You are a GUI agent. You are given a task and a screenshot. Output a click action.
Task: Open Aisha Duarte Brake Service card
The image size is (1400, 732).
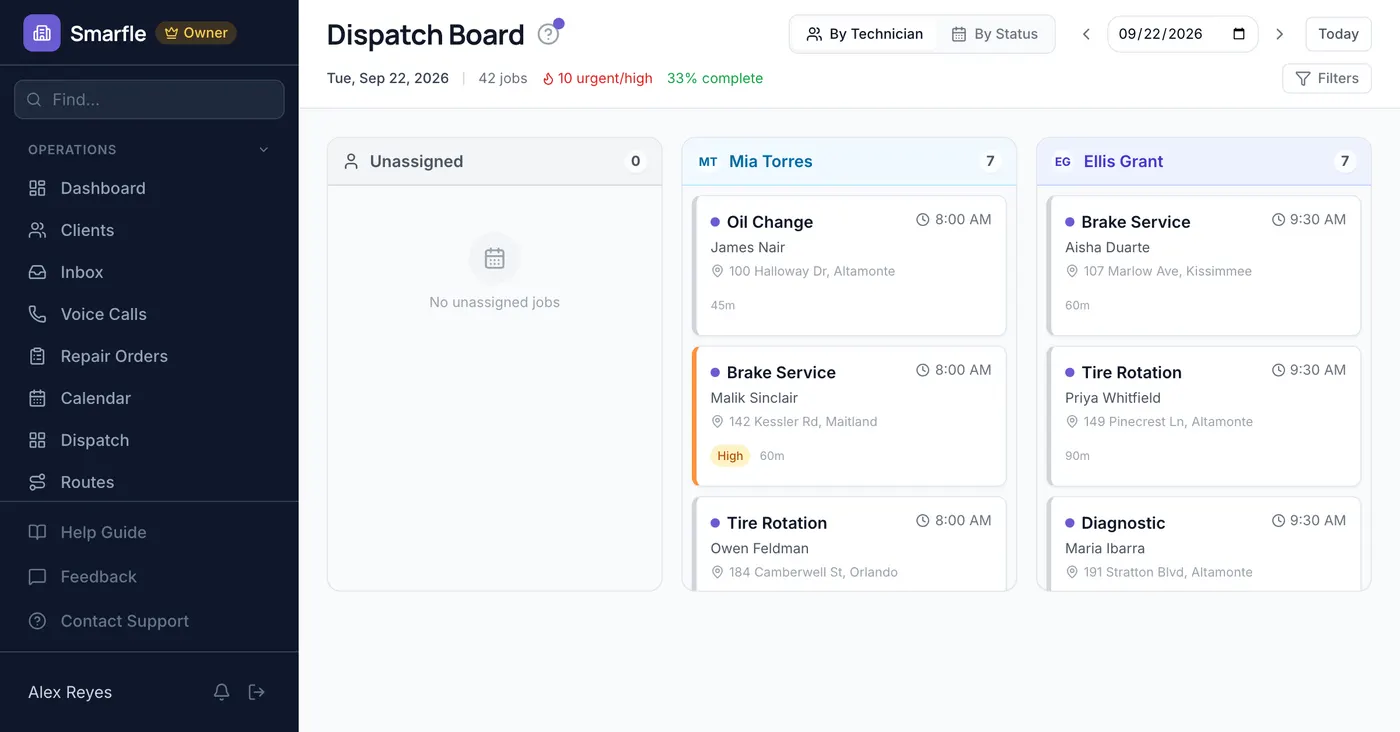pos(1204,265)
